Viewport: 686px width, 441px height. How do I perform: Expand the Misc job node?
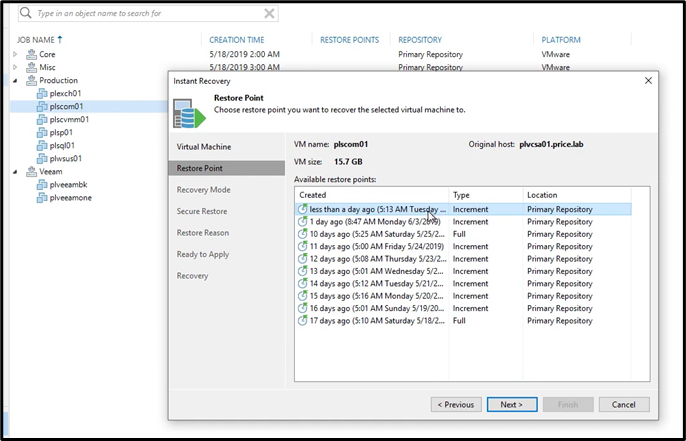coord(15,67)
